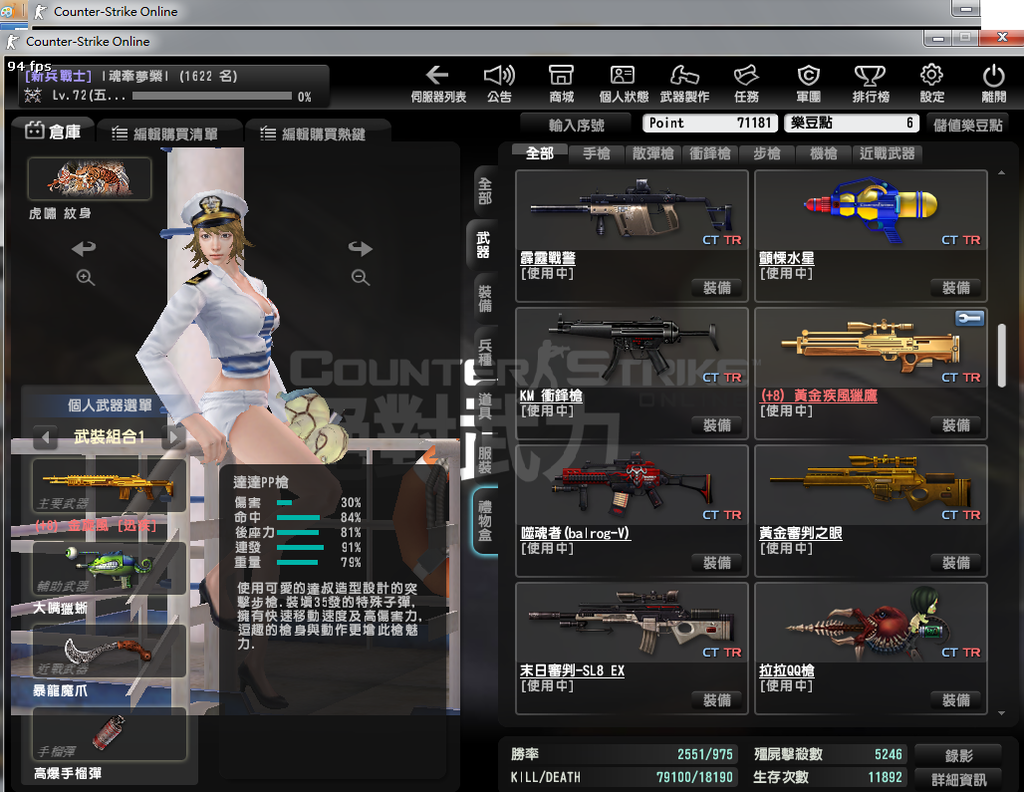Equip the KM 衝鋒槍 with 裝備 button
Viewport: 1024px width, 792px height.
coord(716,425)
